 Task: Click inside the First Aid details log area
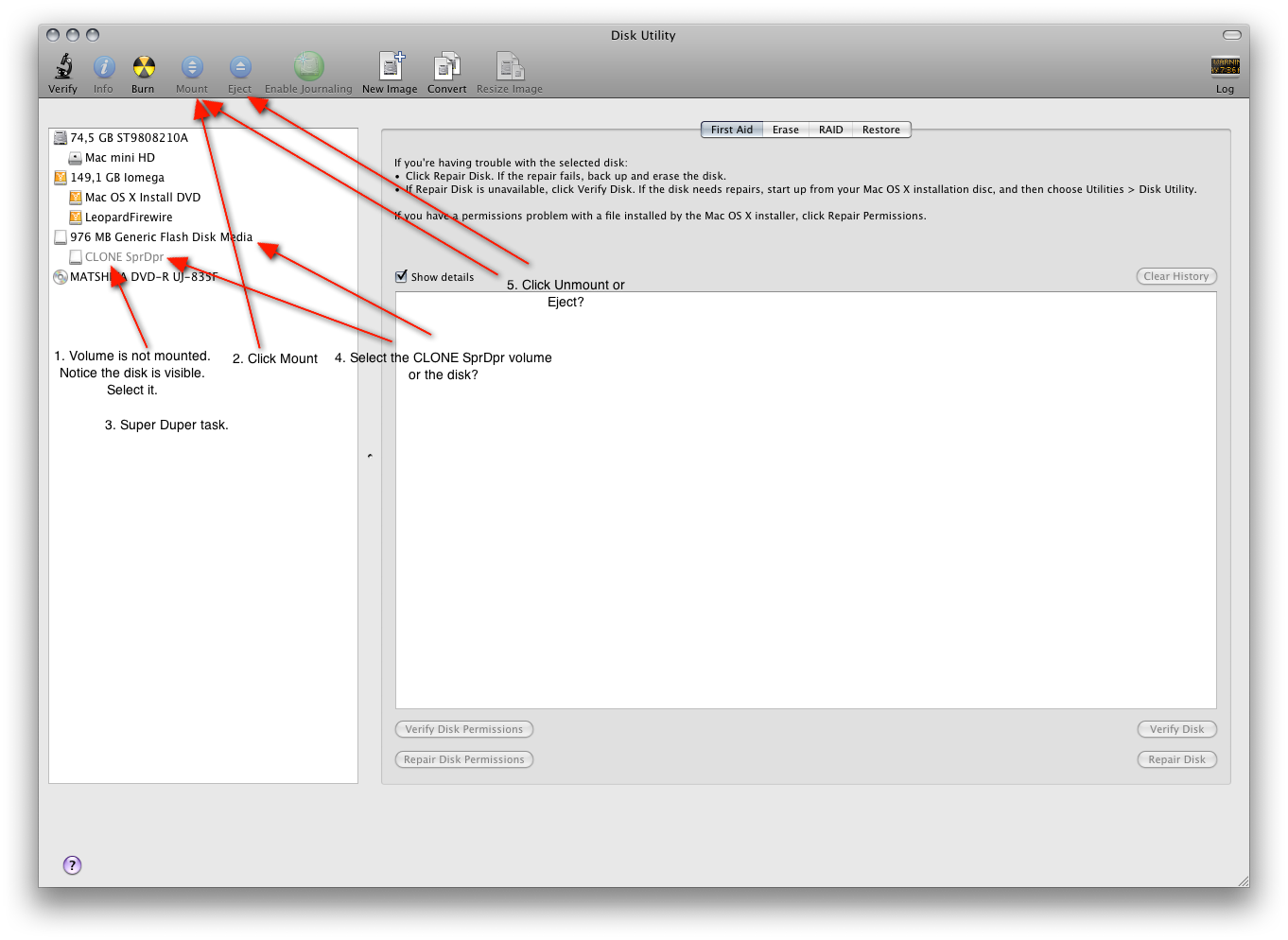[x=806, y=500]
